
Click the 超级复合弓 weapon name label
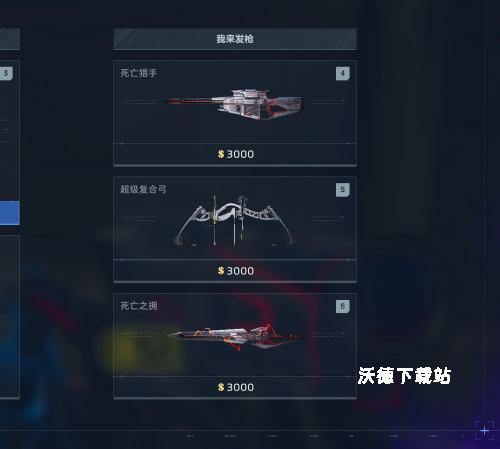pos(143,189)
